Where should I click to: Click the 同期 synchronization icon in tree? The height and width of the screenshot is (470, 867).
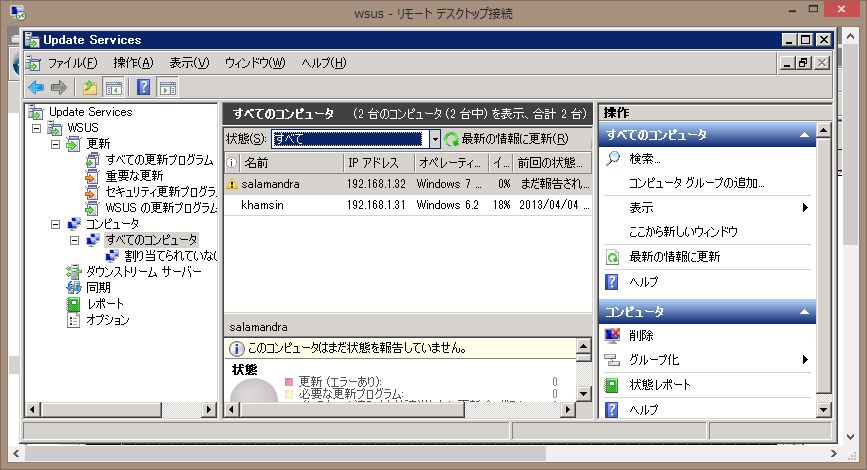pos(74,288)
